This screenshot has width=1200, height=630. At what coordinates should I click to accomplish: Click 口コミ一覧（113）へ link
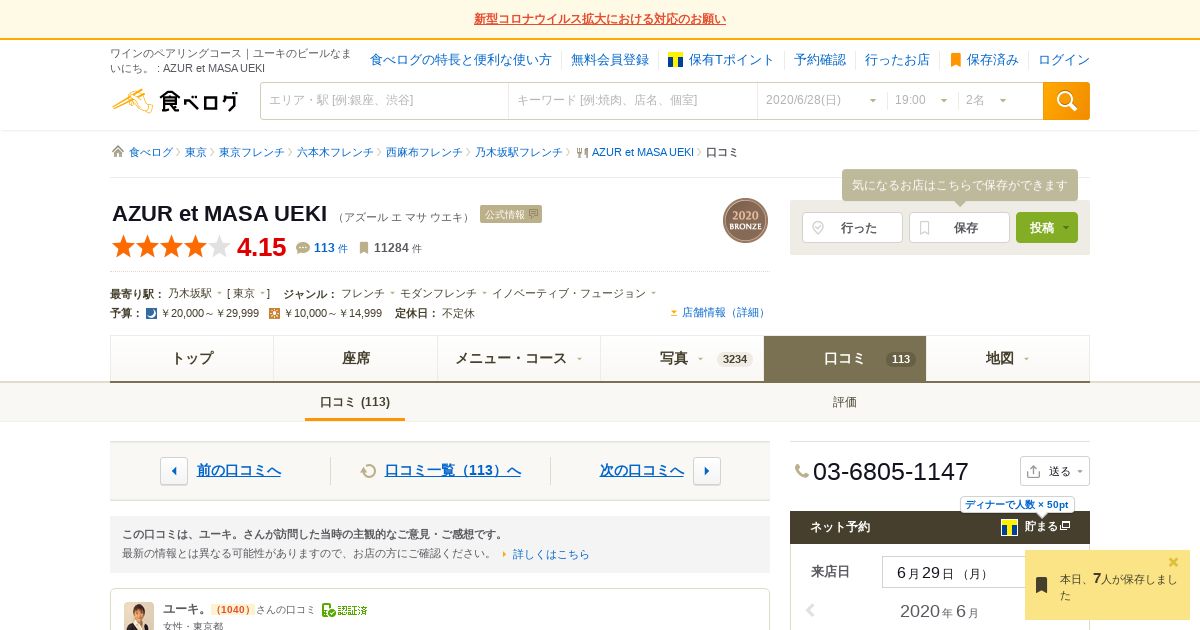[453, 470]
